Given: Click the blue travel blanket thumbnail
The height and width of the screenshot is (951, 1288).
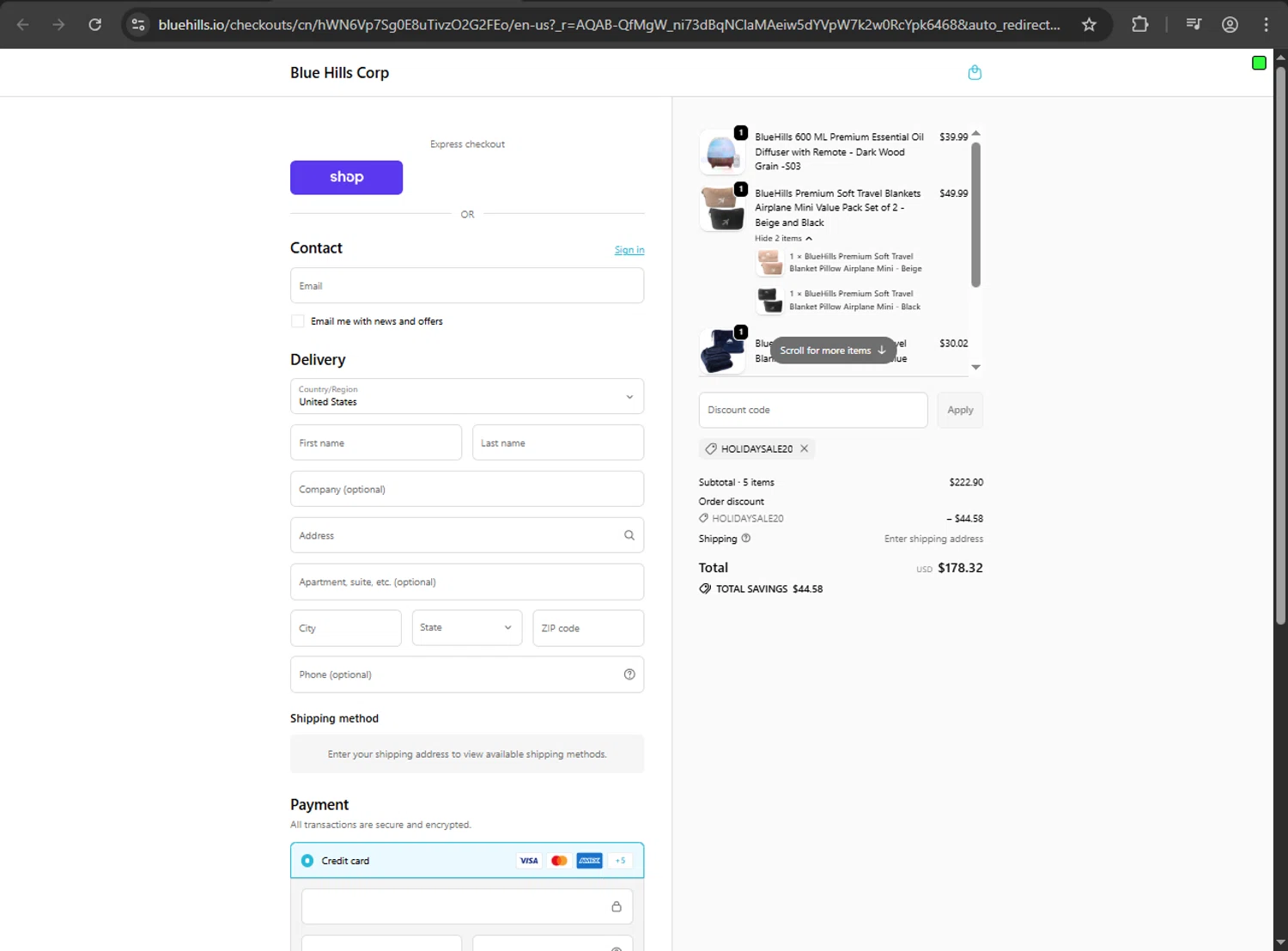Looking at the screenshot, I should tap(722, 351).
